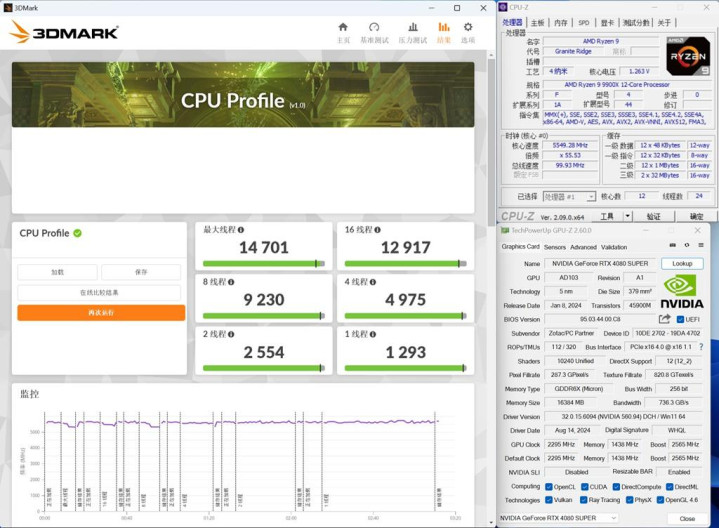
Task: Click the GPU-Z title bar app icon
Action: [x=505, y=230]
